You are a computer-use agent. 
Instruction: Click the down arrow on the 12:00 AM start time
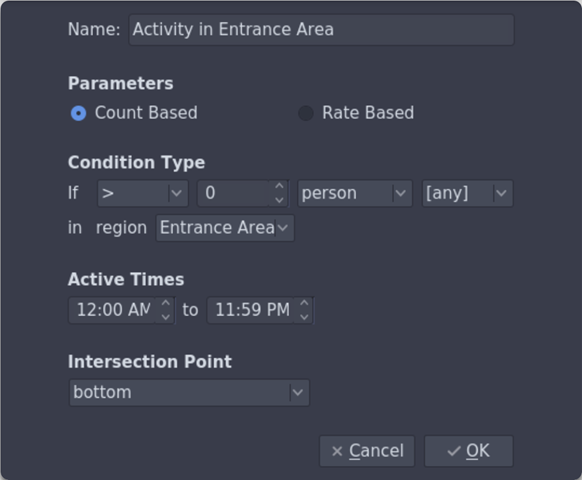click(x=165, y=317)
